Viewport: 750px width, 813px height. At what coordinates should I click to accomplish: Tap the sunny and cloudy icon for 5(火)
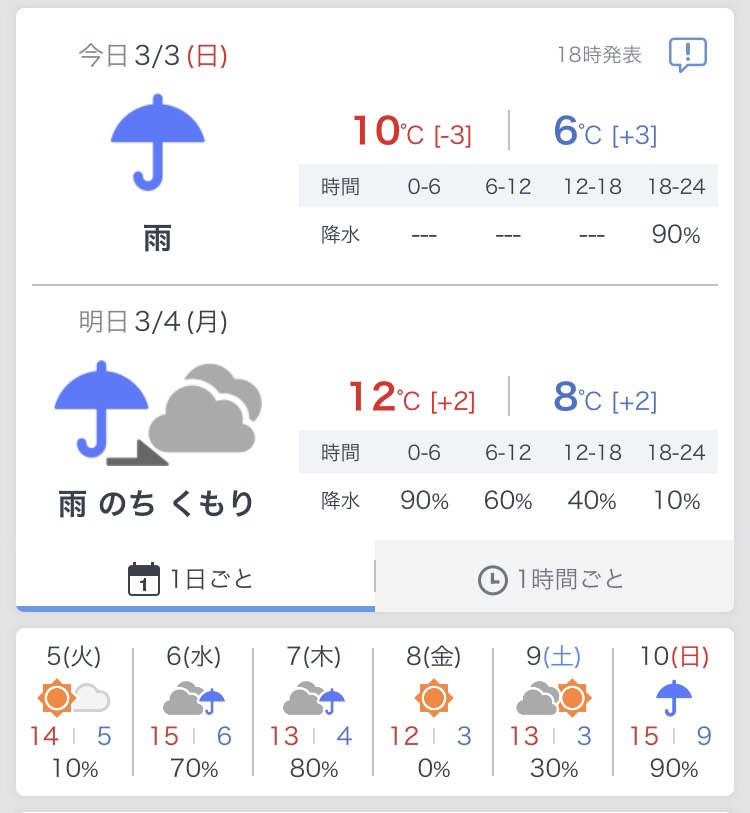coord(73,698)
